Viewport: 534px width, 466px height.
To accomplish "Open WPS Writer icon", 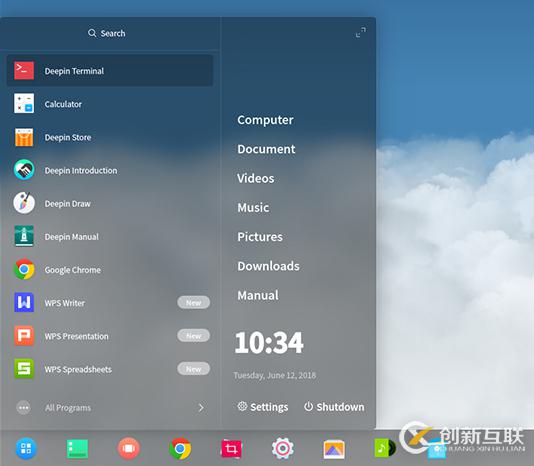I will (x=24, y=302).
